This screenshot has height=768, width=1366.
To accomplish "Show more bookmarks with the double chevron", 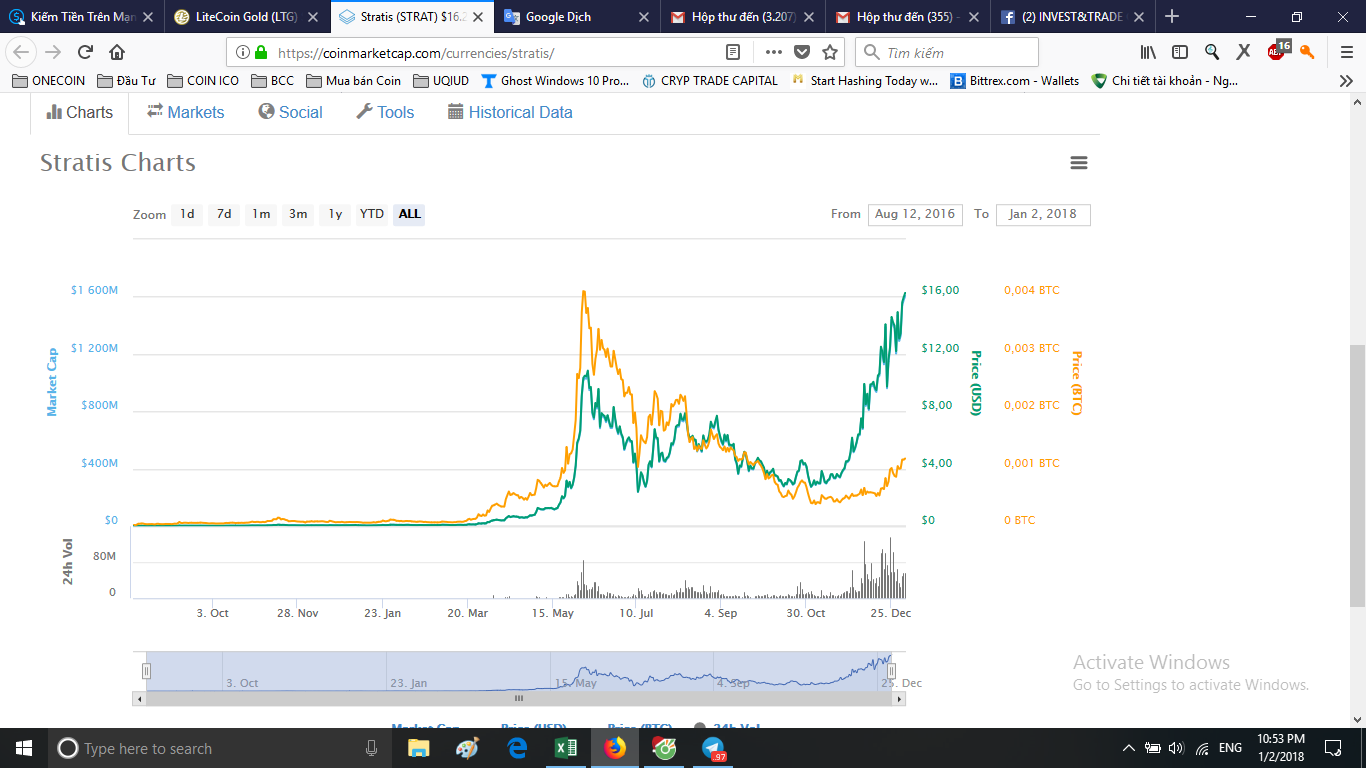I will point(1346,81).
